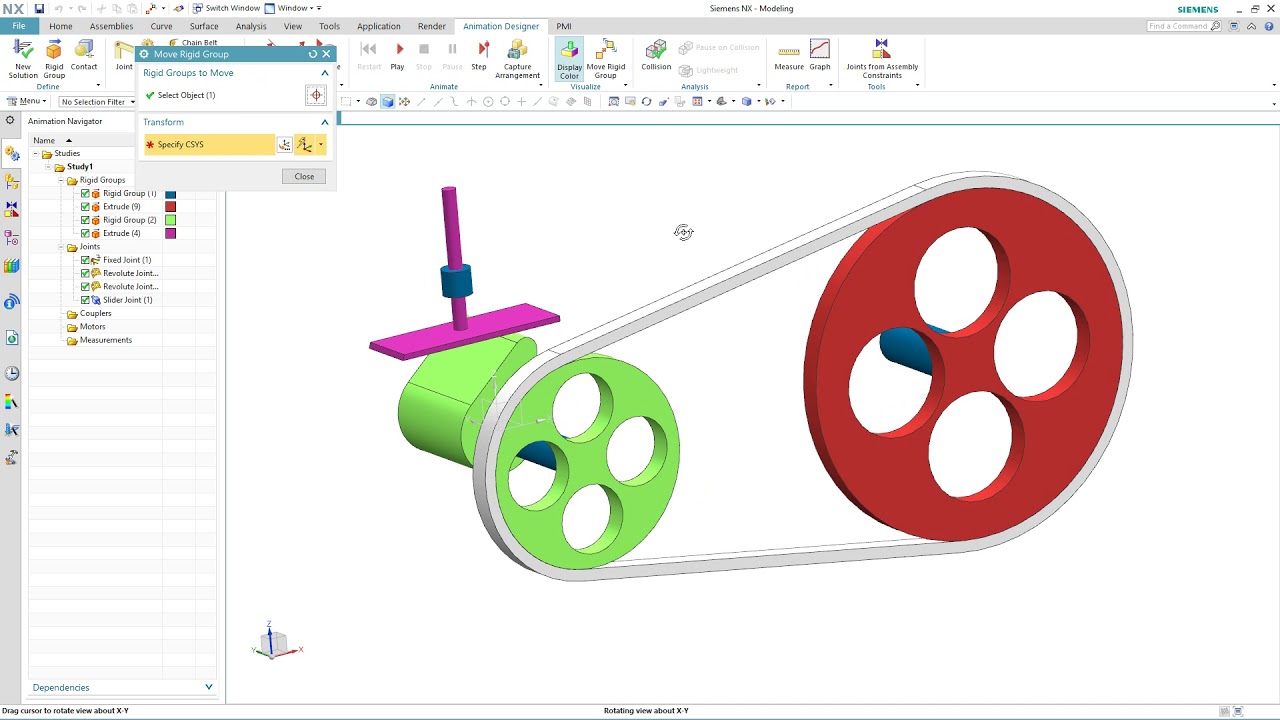Toggle Display Color in Visualize group
The image size is (1280, 720).
[569, 59]
